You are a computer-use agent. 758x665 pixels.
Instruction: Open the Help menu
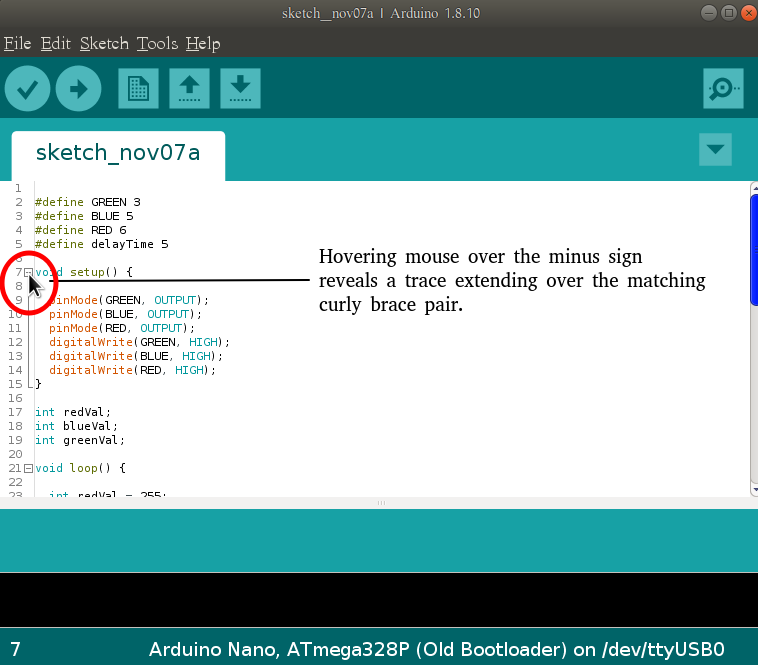(203, 44)
